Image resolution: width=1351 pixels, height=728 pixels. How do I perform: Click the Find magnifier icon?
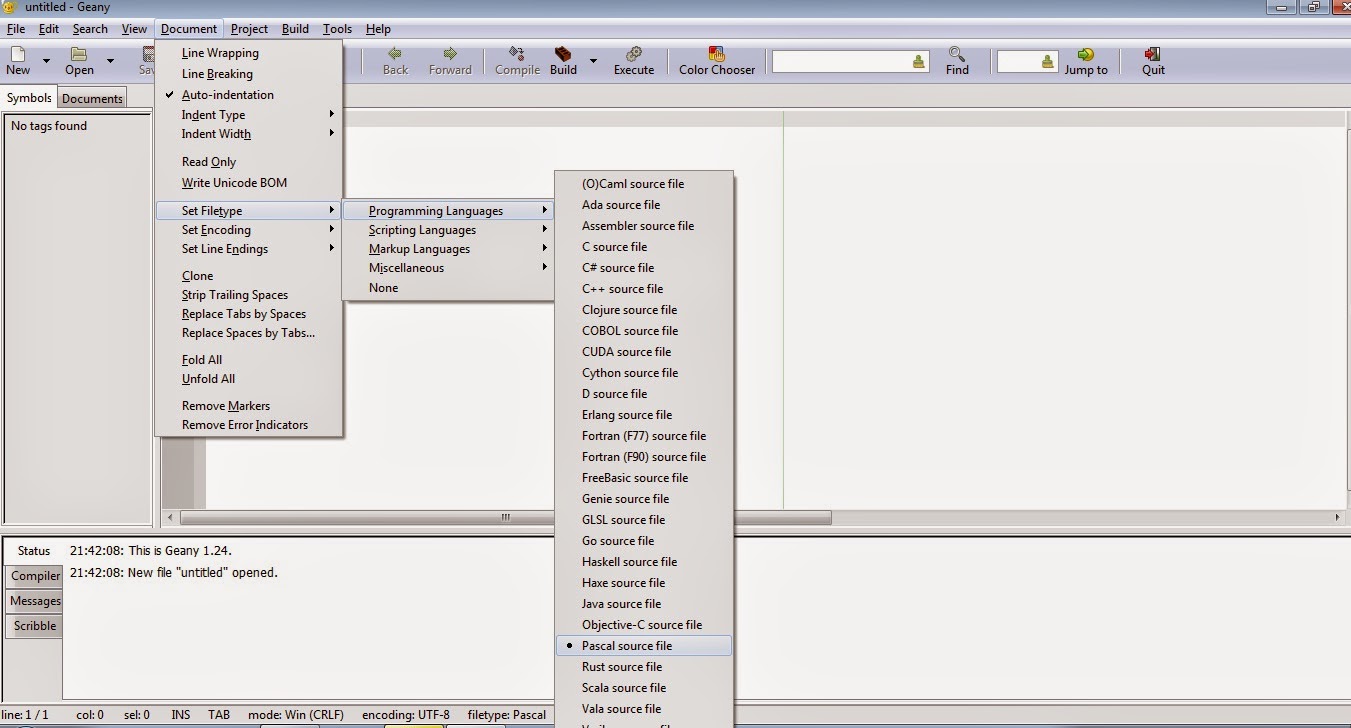957,53
